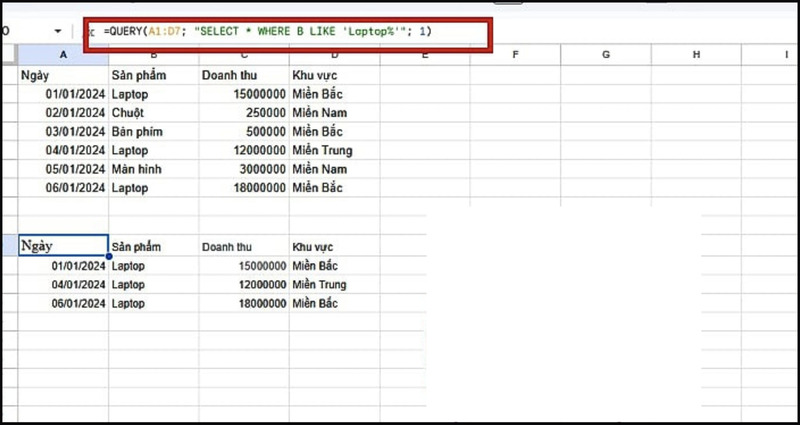The height and width of the screenshot is (425, 800).
Task: Select column G header
Action: [606, 55]
